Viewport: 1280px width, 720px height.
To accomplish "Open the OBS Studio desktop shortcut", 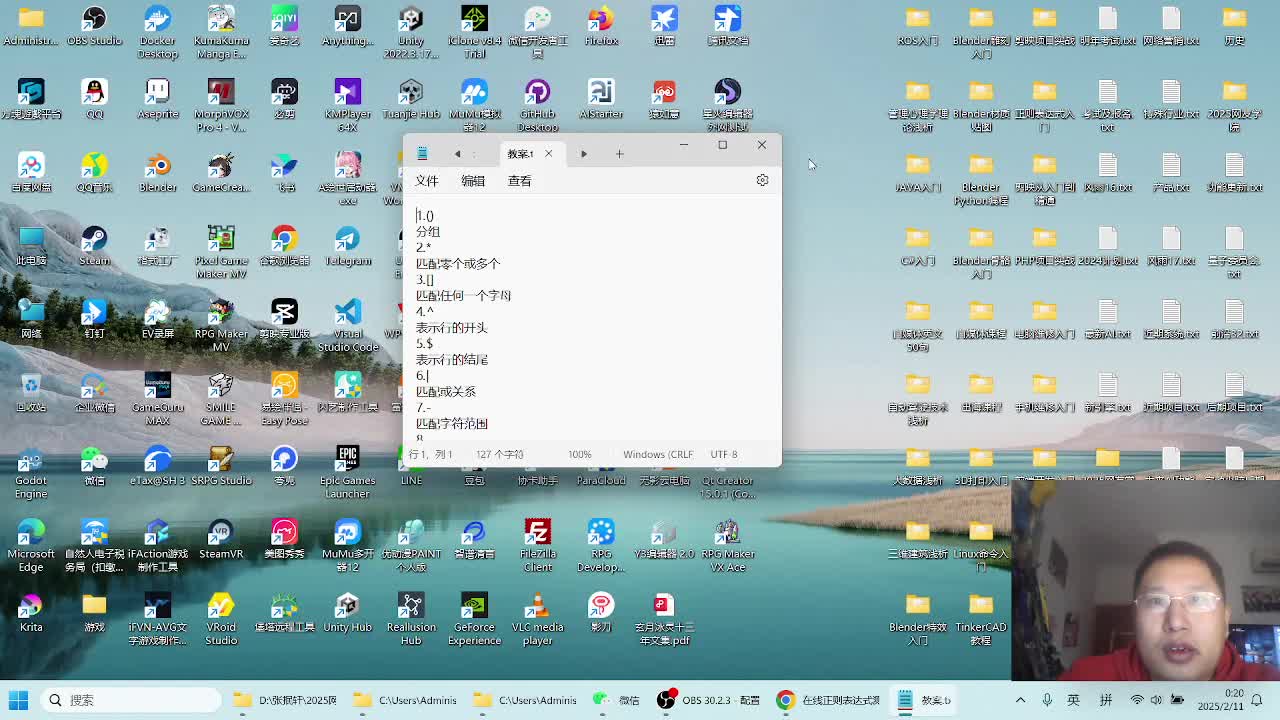I will 94,26.
